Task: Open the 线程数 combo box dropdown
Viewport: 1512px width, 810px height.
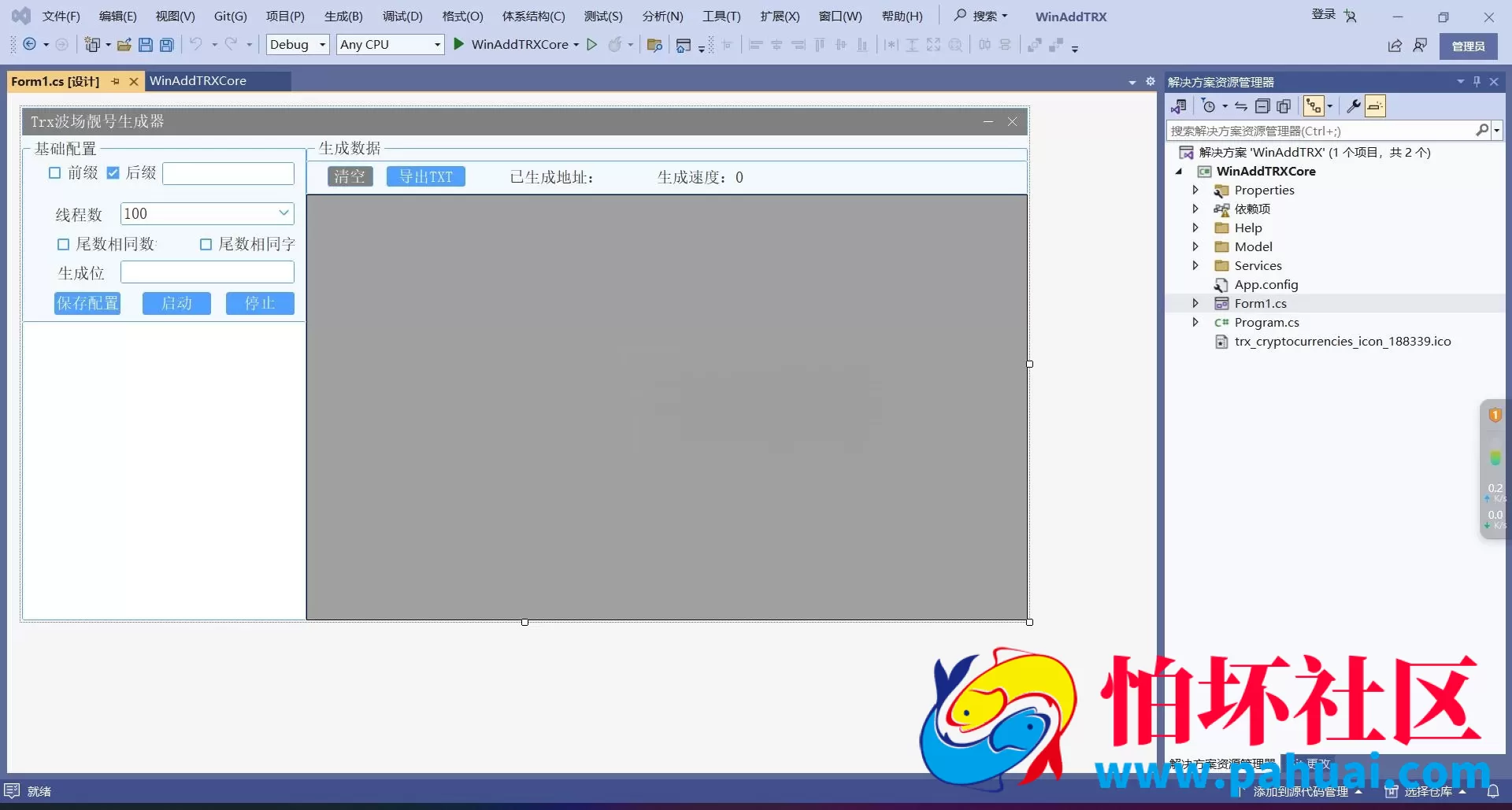Action: 283,213
